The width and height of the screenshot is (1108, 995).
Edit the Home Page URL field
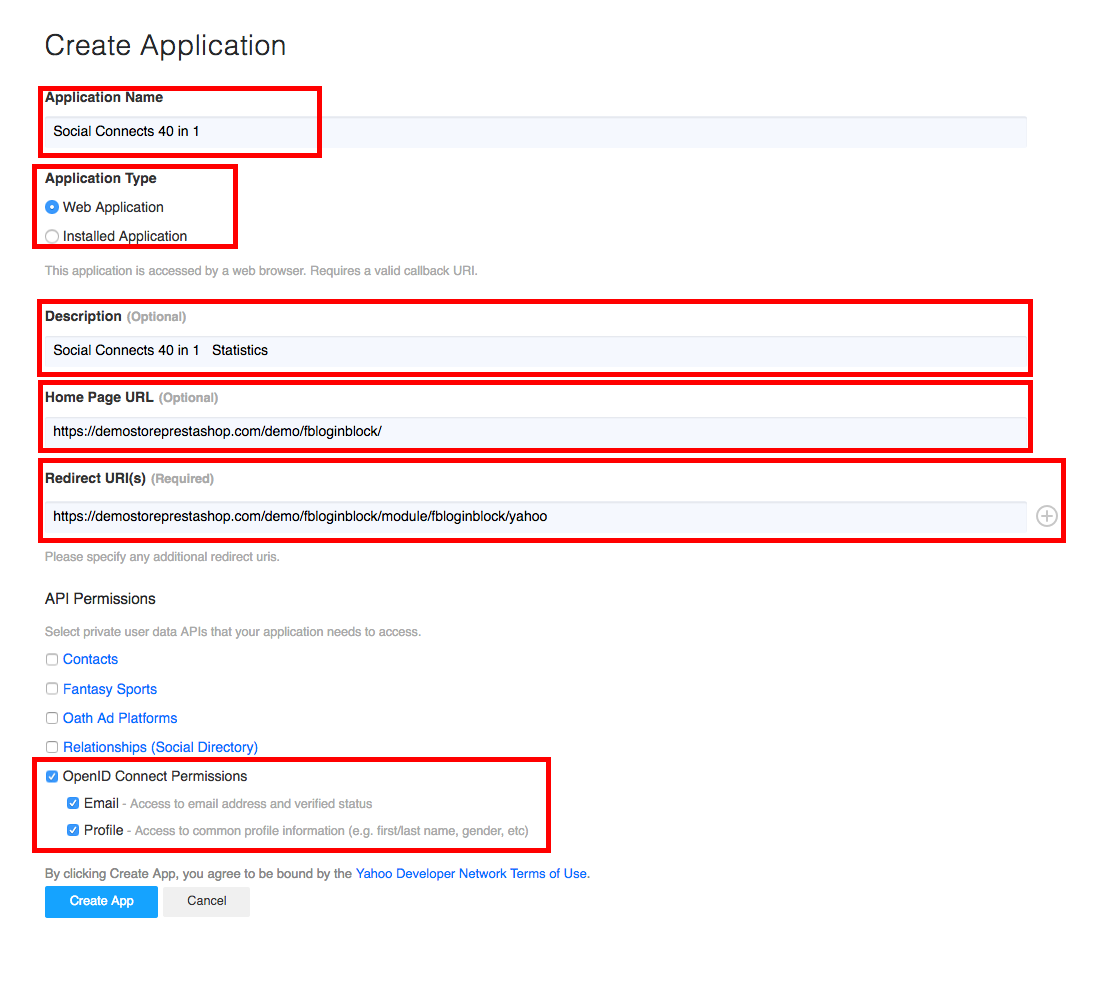[x=536, y=432]
